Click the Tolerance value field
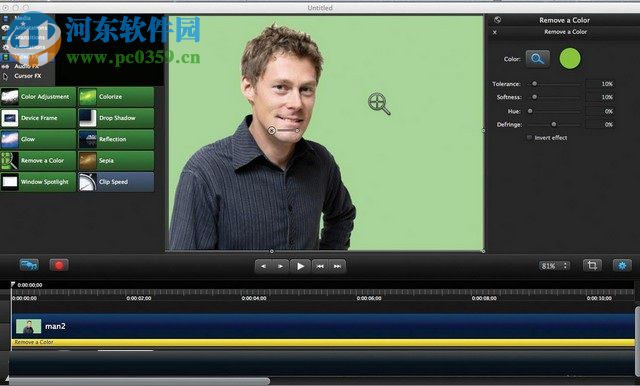The image size is (640, 386). point(600,84)
